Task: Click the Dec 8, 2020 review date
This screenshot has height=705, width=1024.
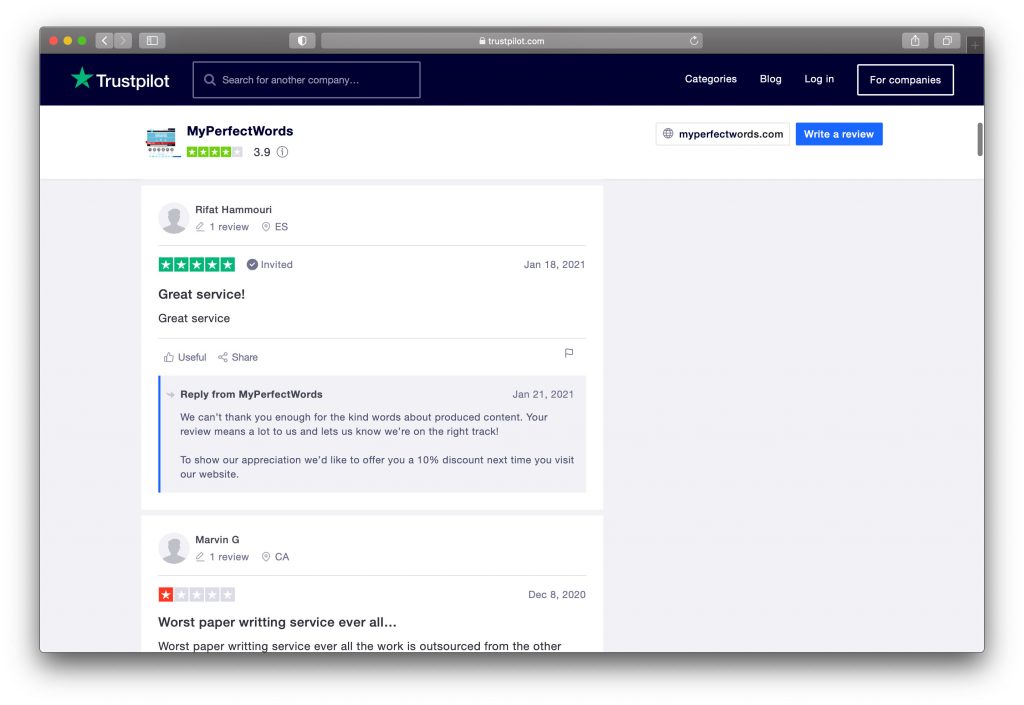Action: tap(556, 595)
